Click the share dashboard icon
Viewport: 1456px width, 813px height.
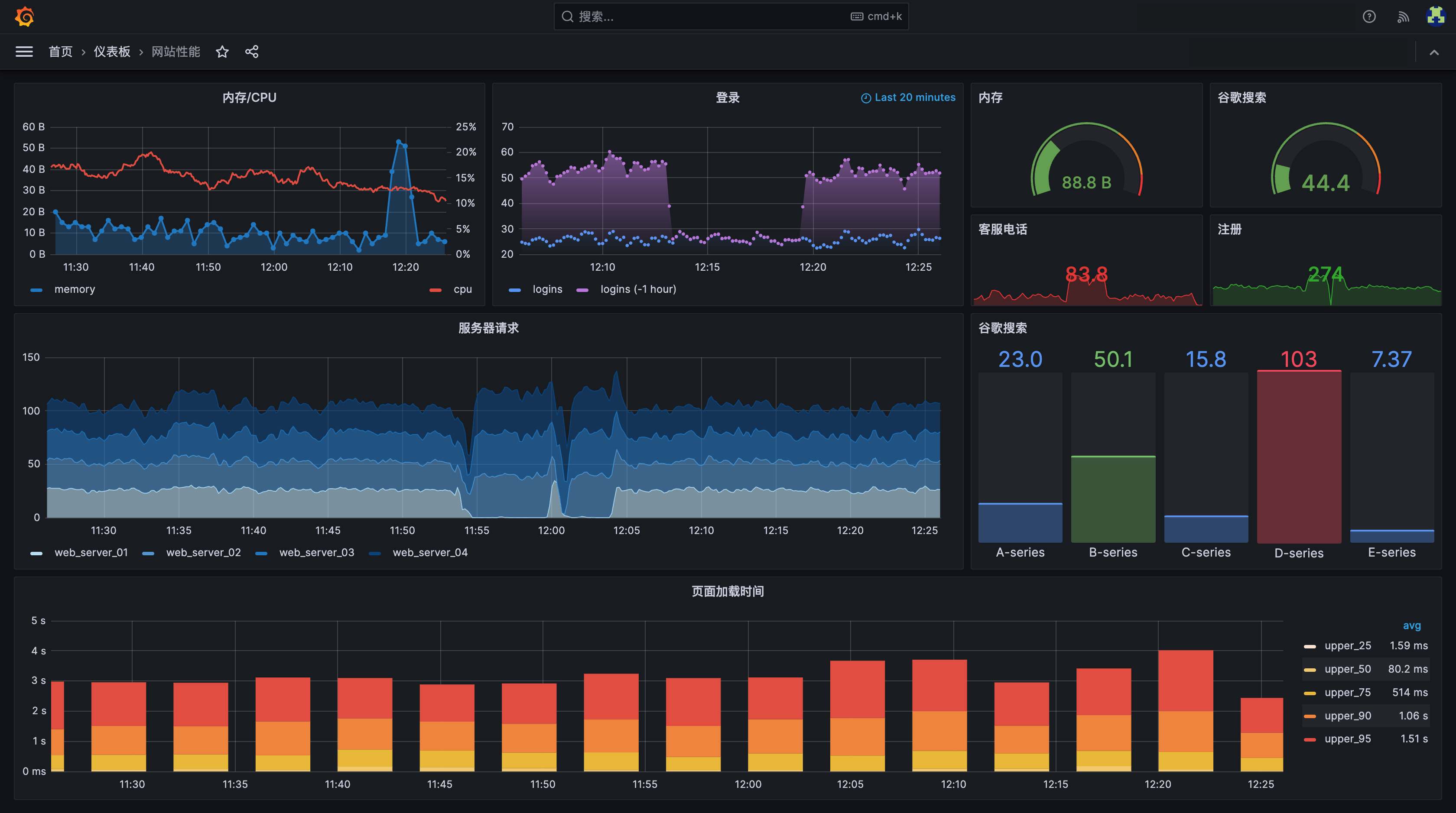click(251, 52)
